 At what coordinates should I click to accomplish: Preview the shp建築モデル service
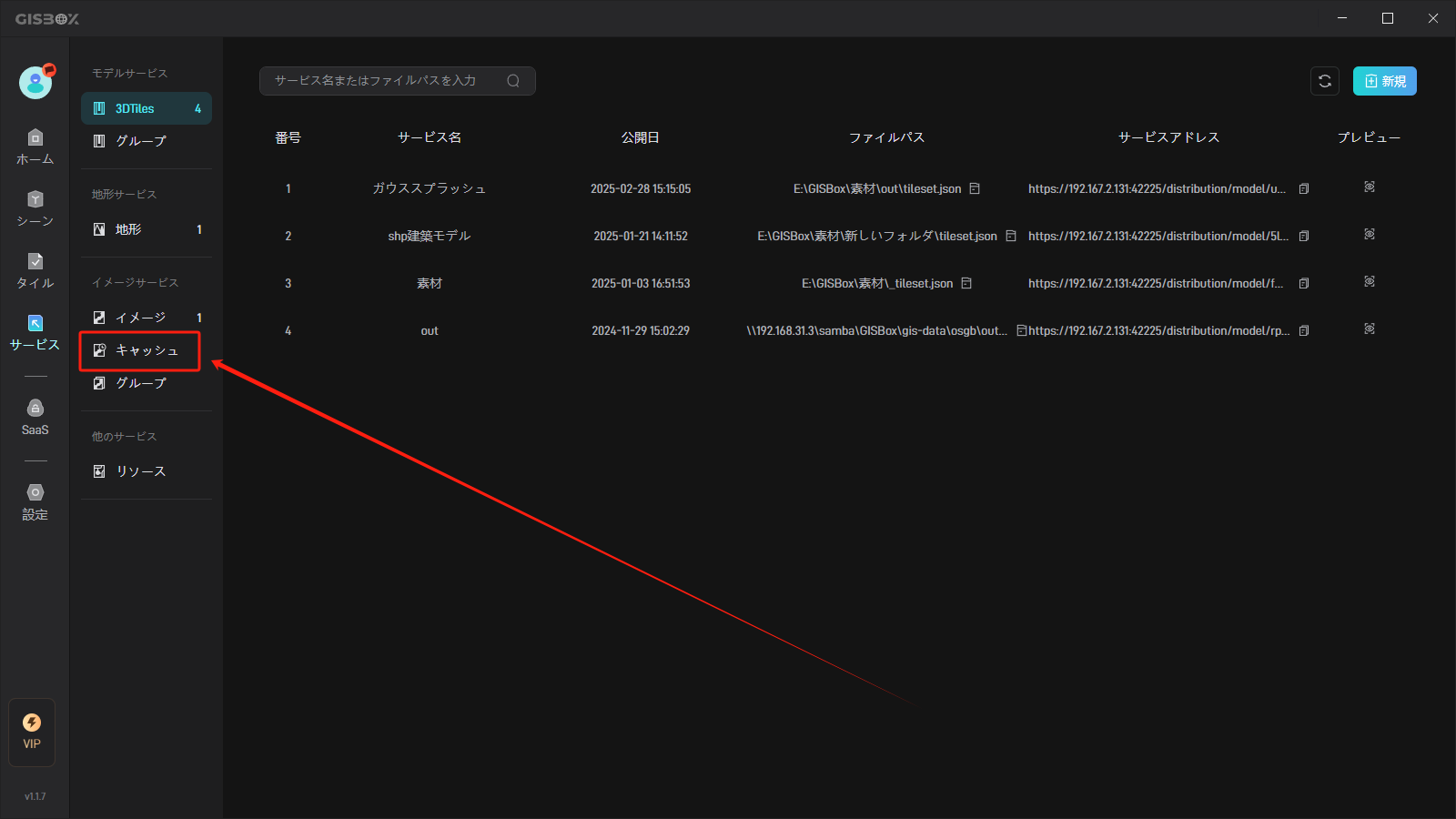point(1370,234)
